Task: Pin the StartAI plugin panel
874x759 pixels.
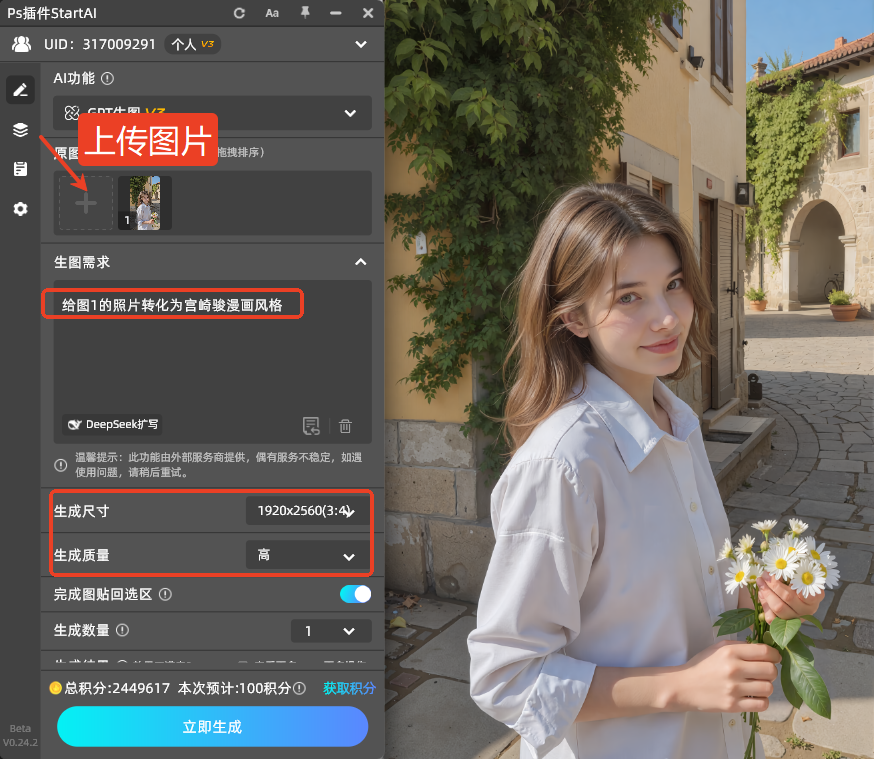Action: 305,12
